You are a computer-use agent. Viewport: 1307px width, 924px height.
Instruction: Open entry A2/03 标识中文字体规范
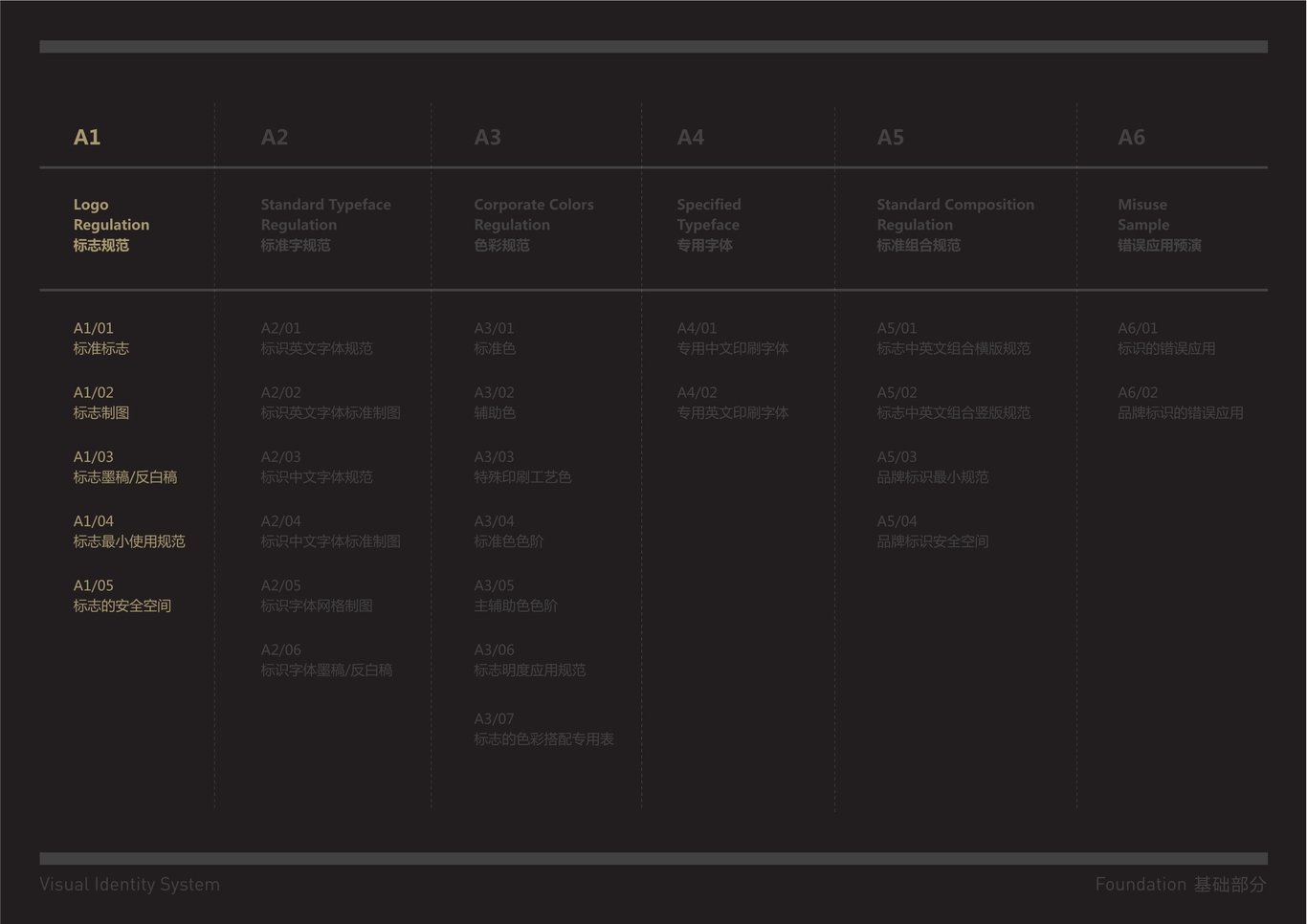[317, 467]
